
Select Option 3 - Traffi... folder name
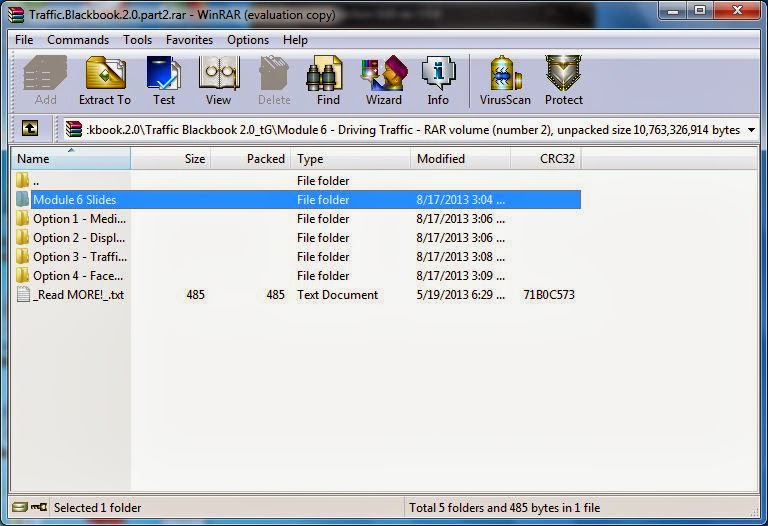80,257
